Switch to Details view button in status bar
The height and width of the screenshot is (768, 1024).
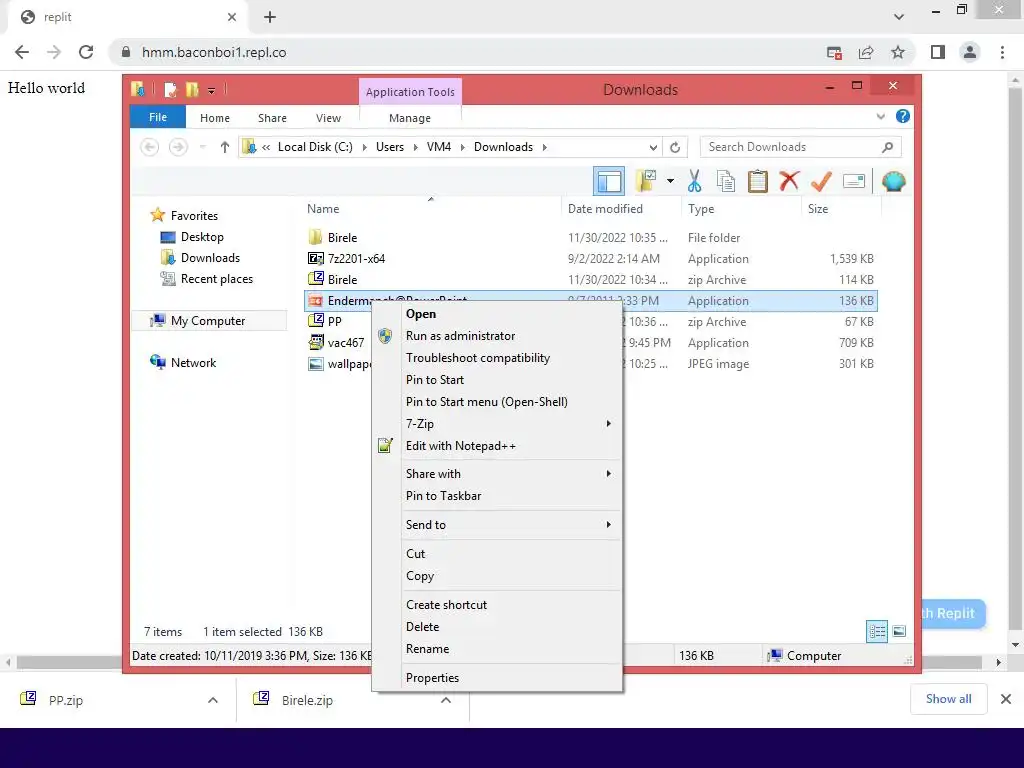click(x=877, y=632)
